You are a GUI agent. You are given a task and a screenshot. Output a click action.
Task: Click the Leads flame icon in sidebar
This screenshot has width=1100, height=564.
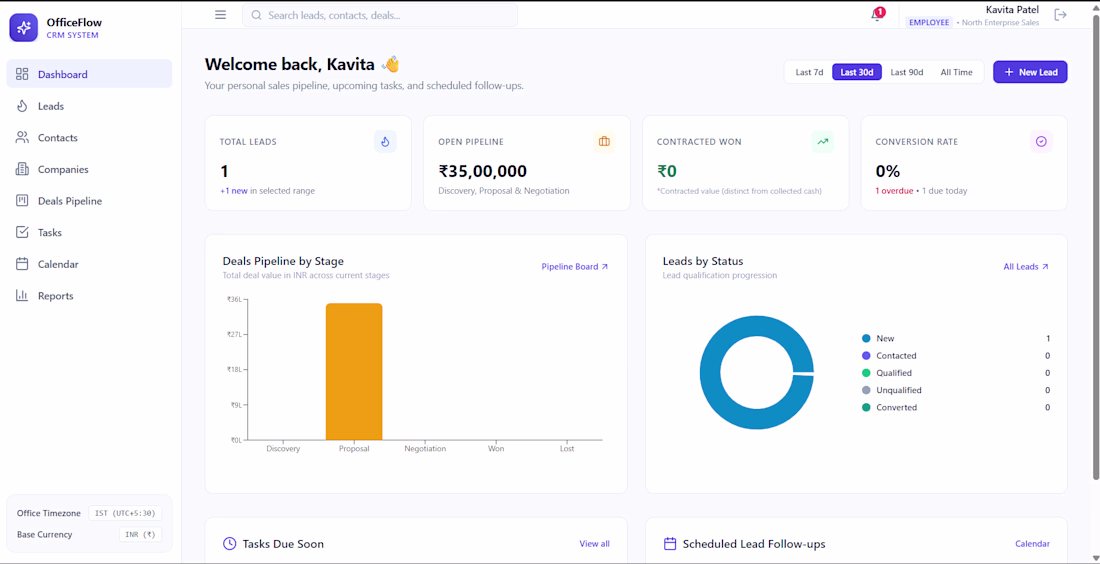tap(22, 106)
